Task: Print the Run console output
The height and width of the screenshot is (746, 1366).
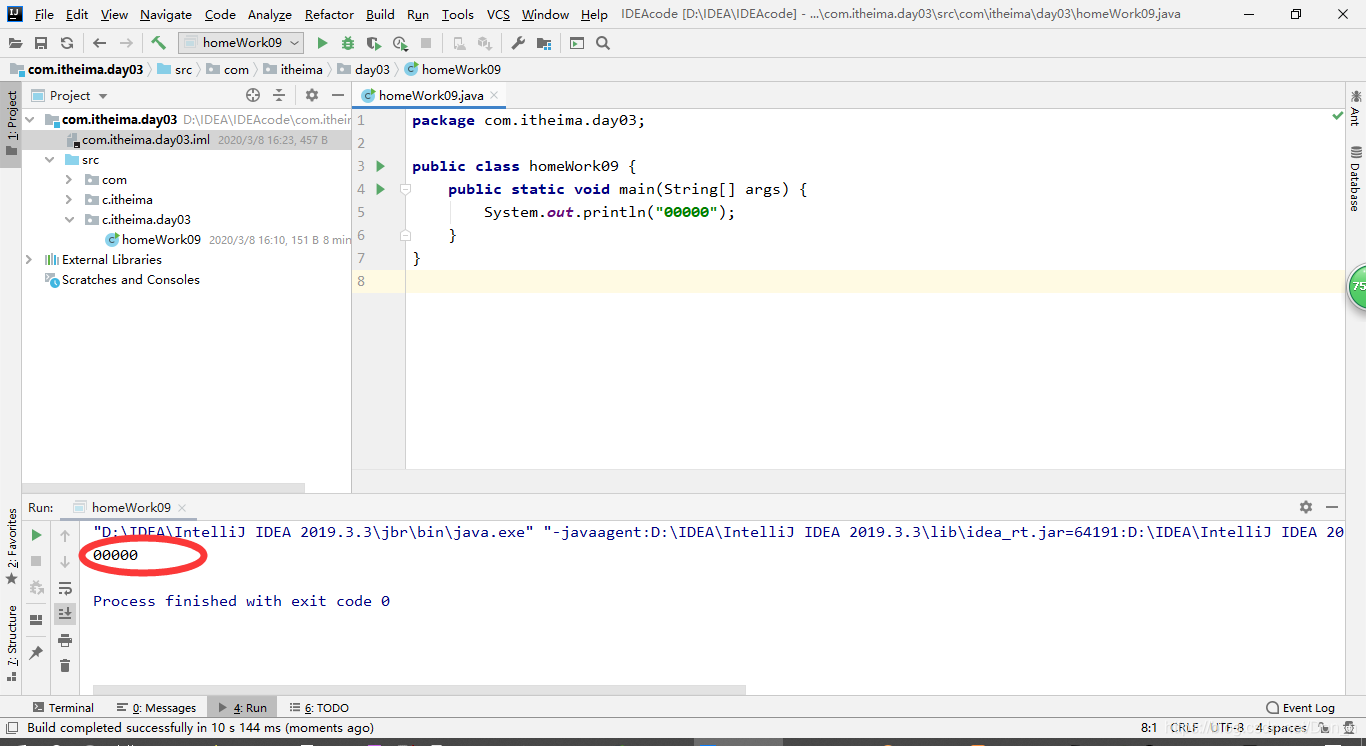Action: coord(65,640)
